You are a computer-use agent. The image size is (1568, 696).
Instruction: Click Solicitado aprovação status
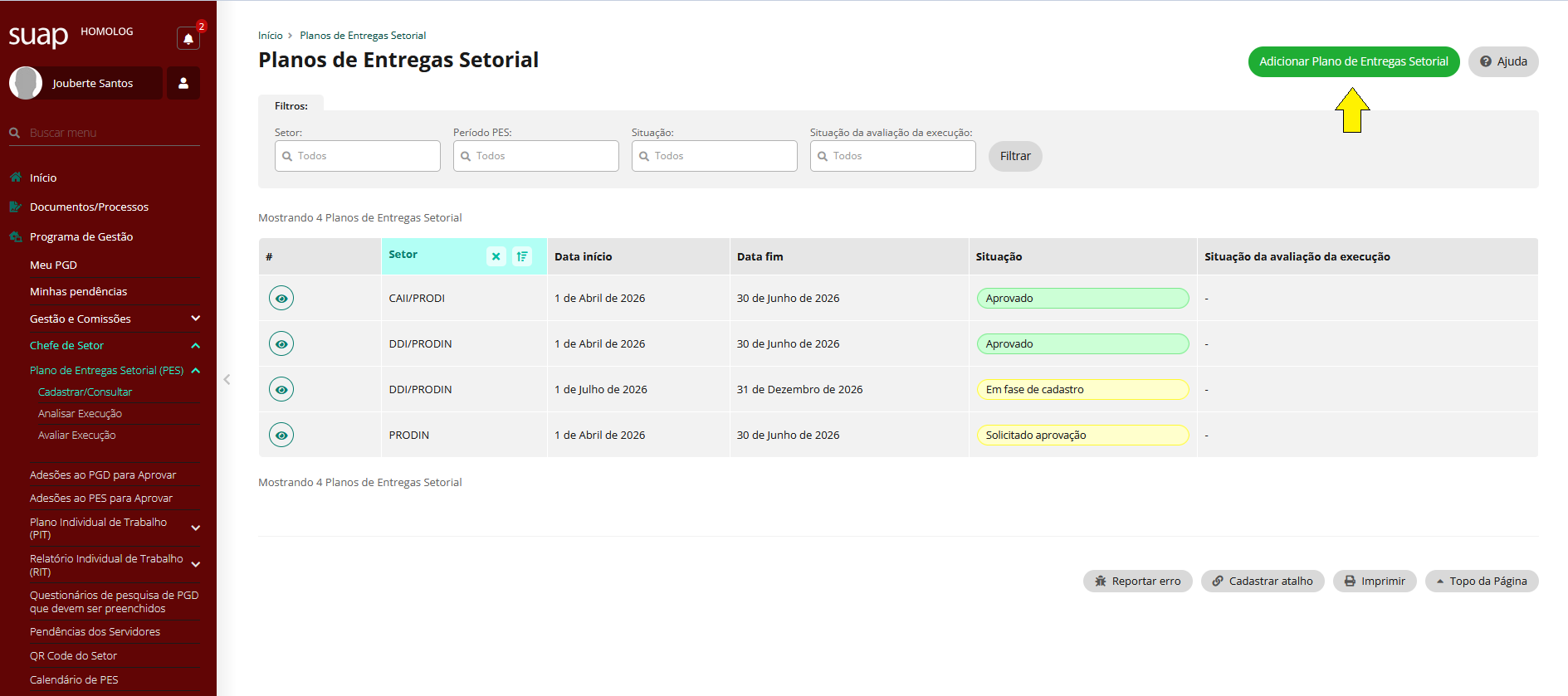click(1082, 435)
